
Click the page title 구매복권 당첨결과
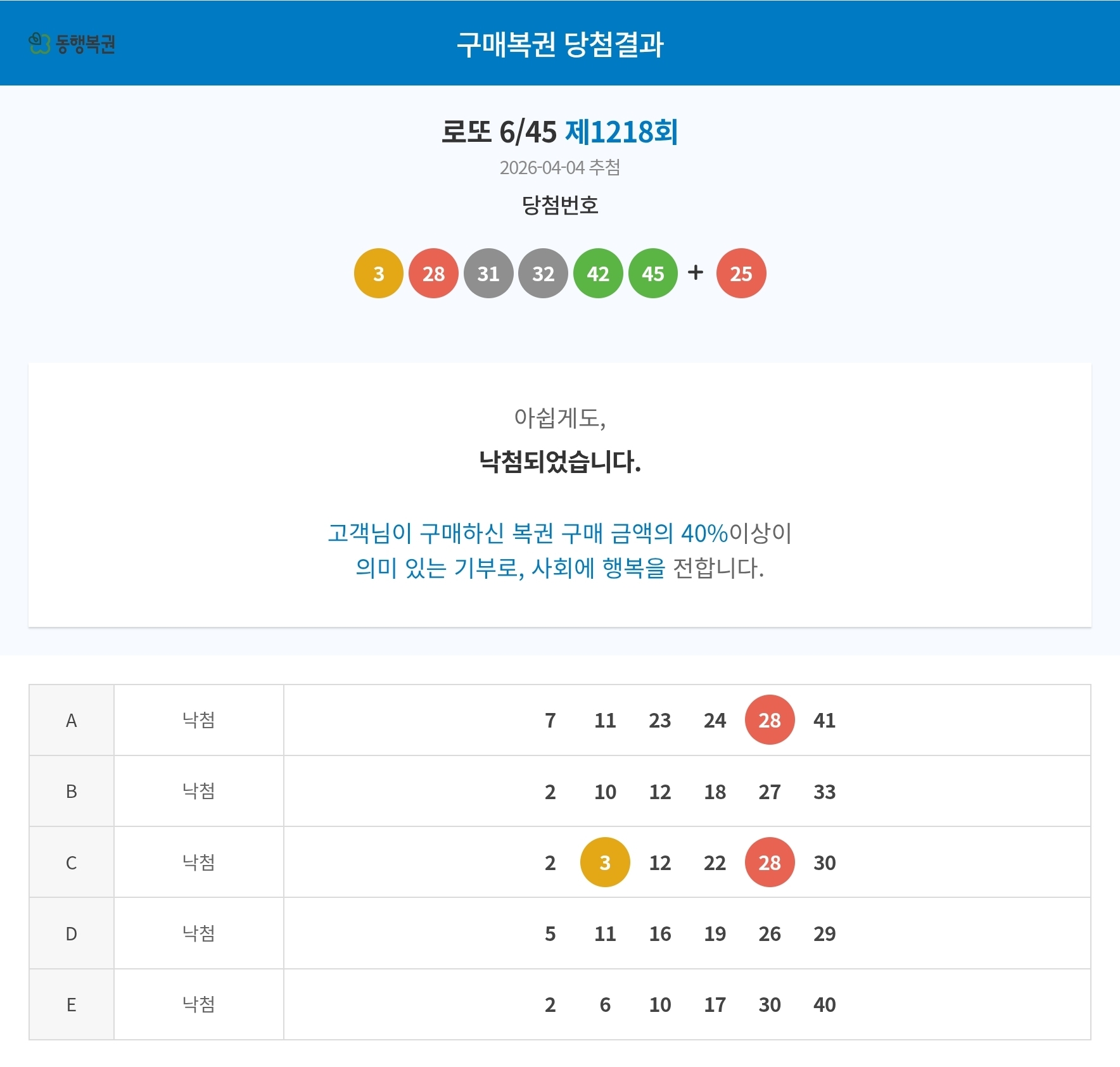point(560,44)
